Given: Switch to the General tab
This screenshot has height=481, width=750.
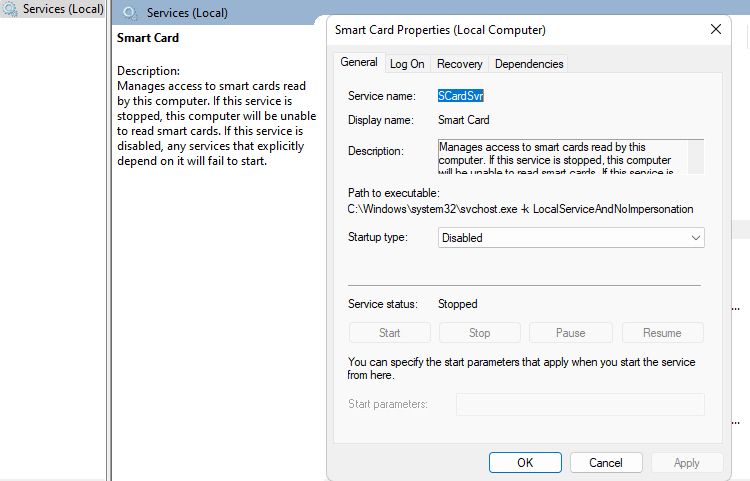Looking at the screenshot, I should [x=359, y=62].
